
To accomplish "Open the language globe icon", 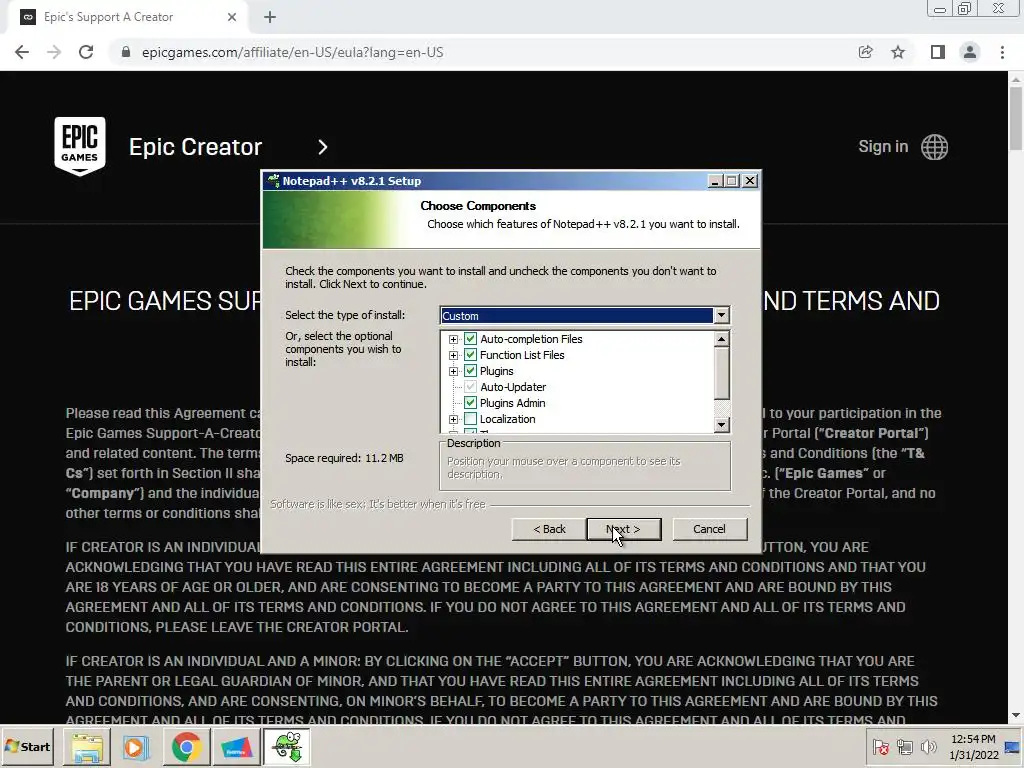I will pyautogui.click(x=935, y=147).
